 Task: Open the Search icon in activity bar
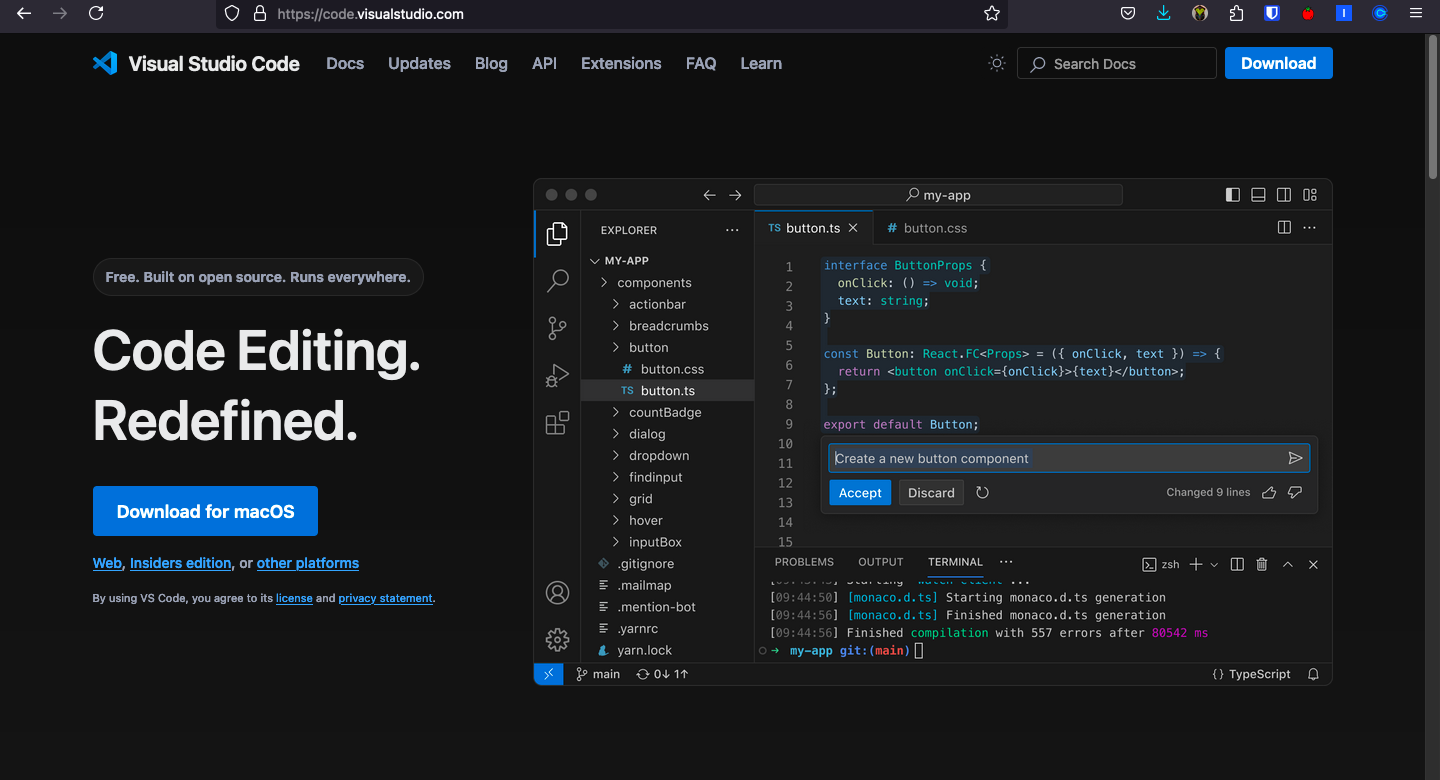coord(557,281)
